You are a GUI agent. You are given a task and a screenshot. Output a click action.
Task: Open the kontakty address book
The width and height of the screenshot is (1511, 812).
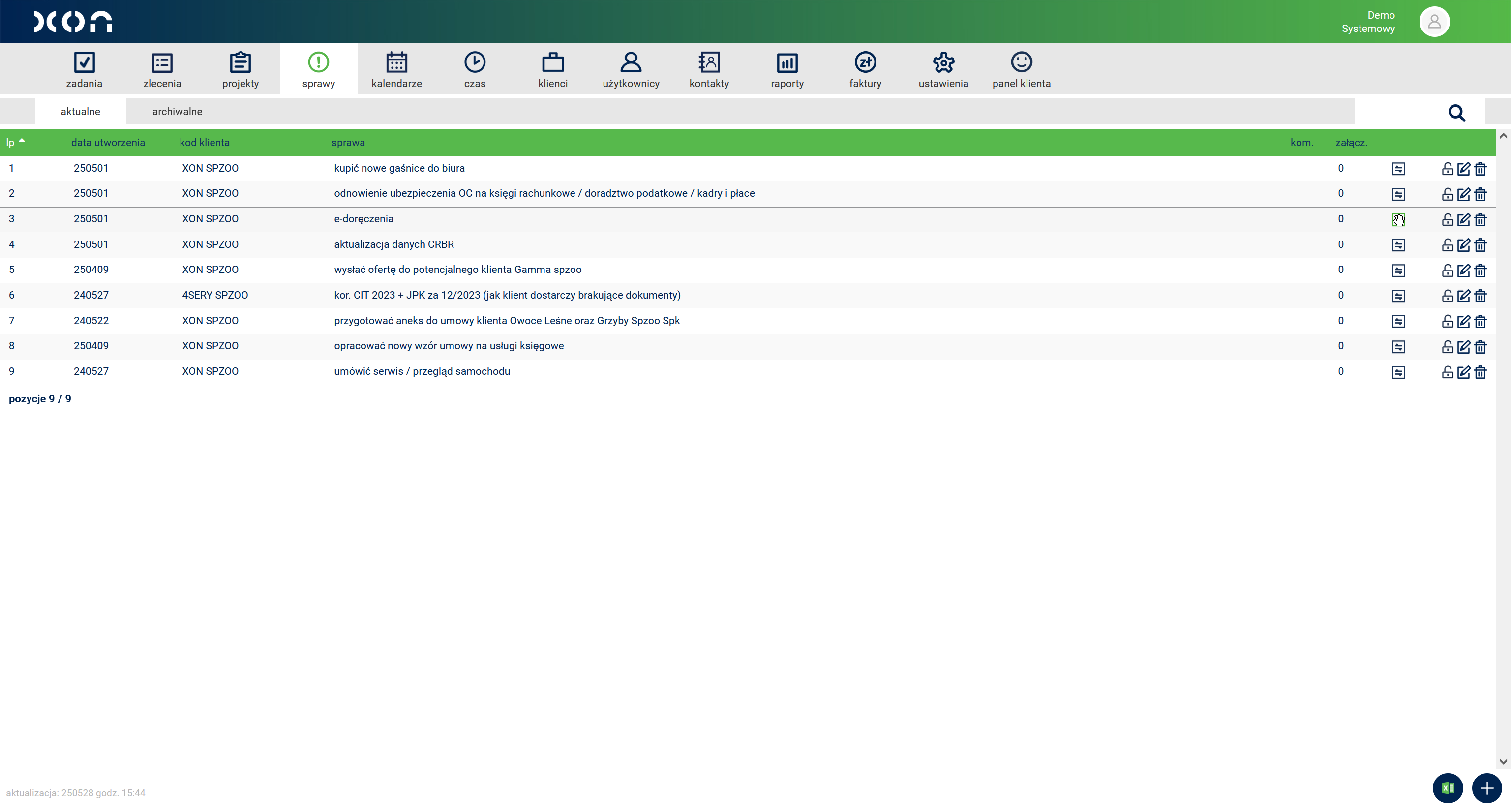tap(709, 69)
